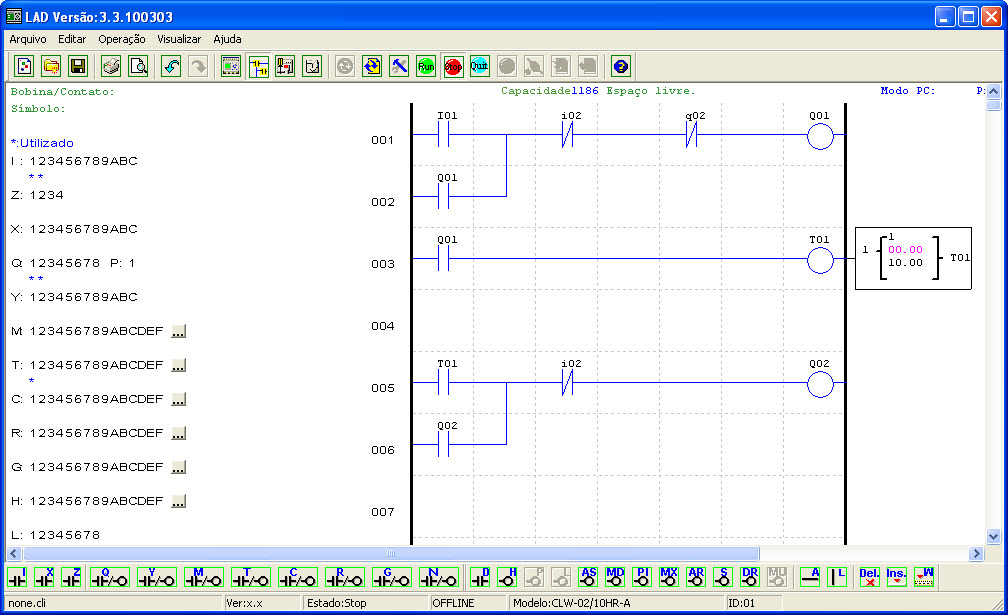Save the program with the floppy disk icon
The image size is (1008, 615).
78,66
